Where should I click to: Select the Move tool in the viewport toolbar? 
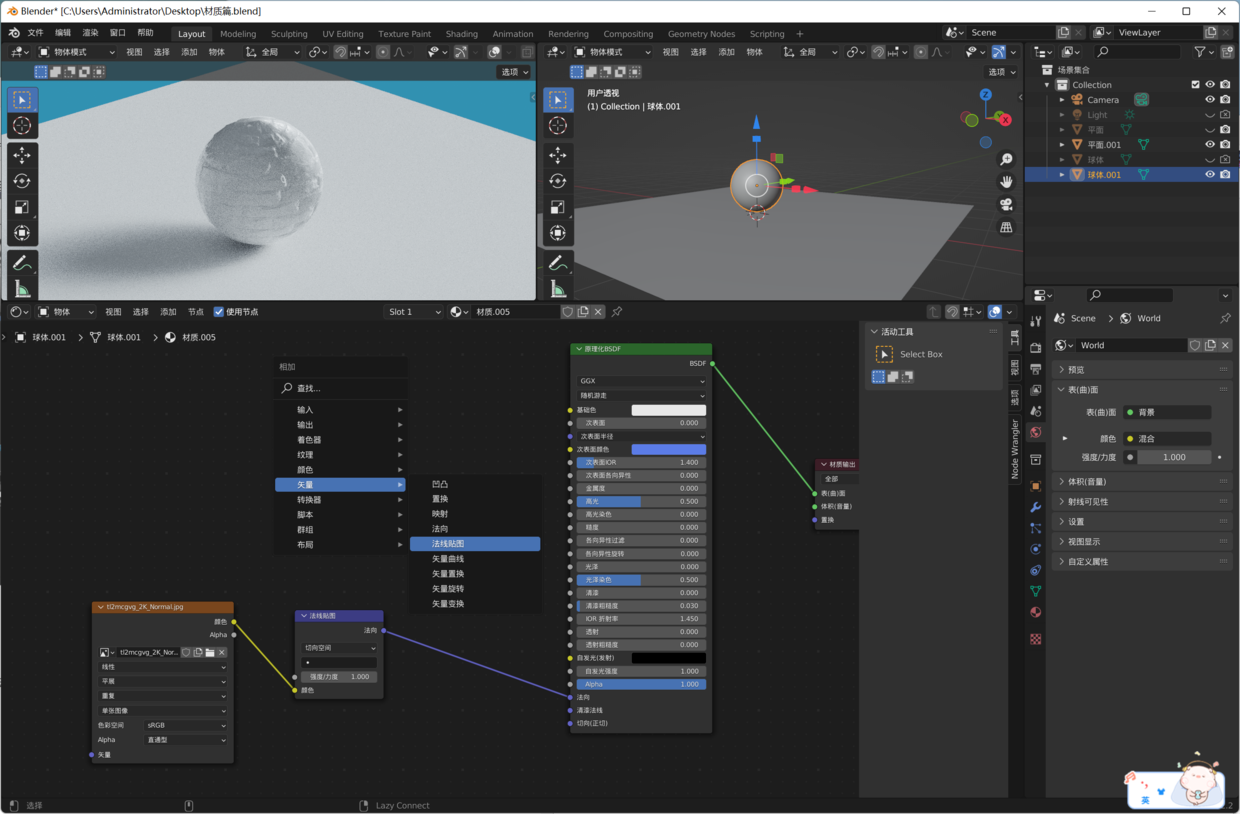tap(22, 155)
